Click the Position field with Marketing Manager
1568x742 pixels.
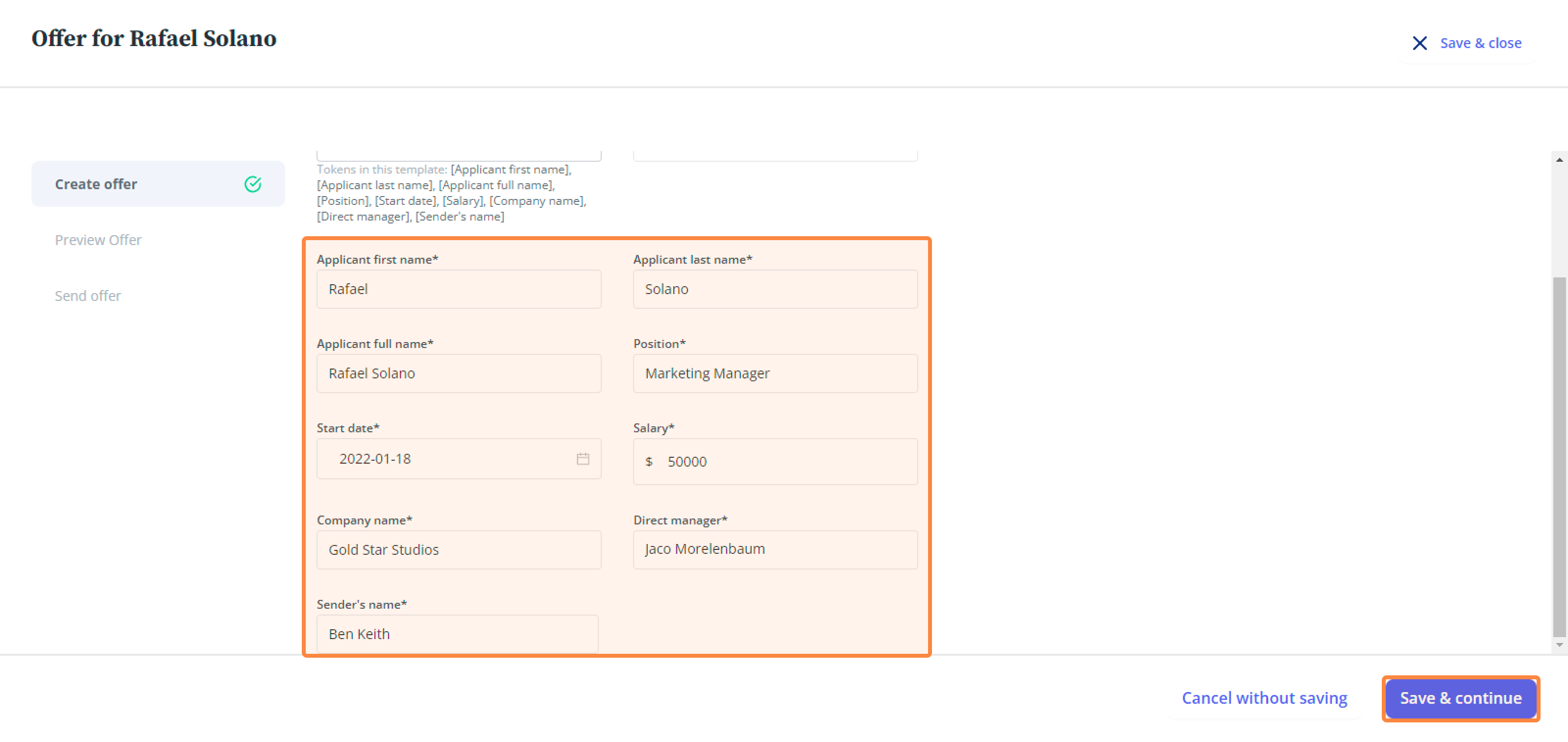775,373
